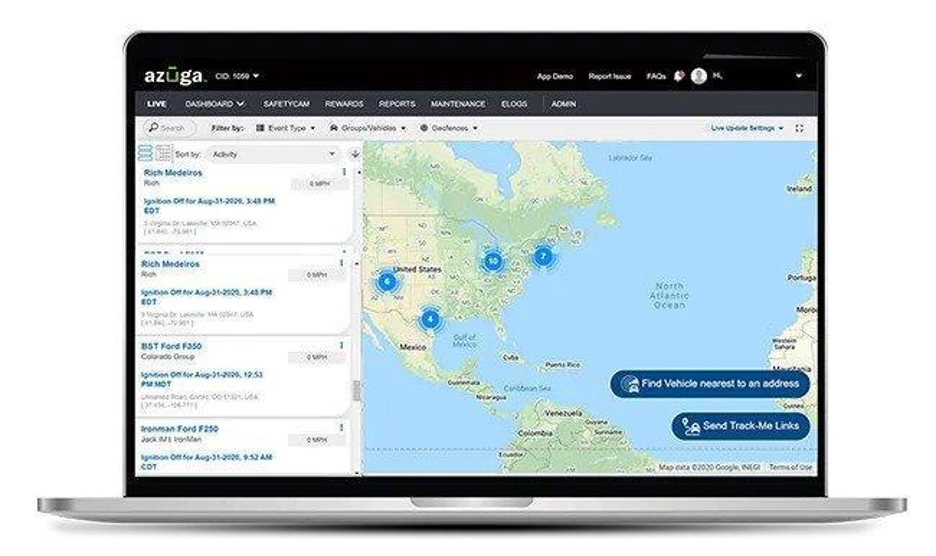The image size is (936, 556).
Task: Click the Report Issue link
Action: click(x=609, y=76)
